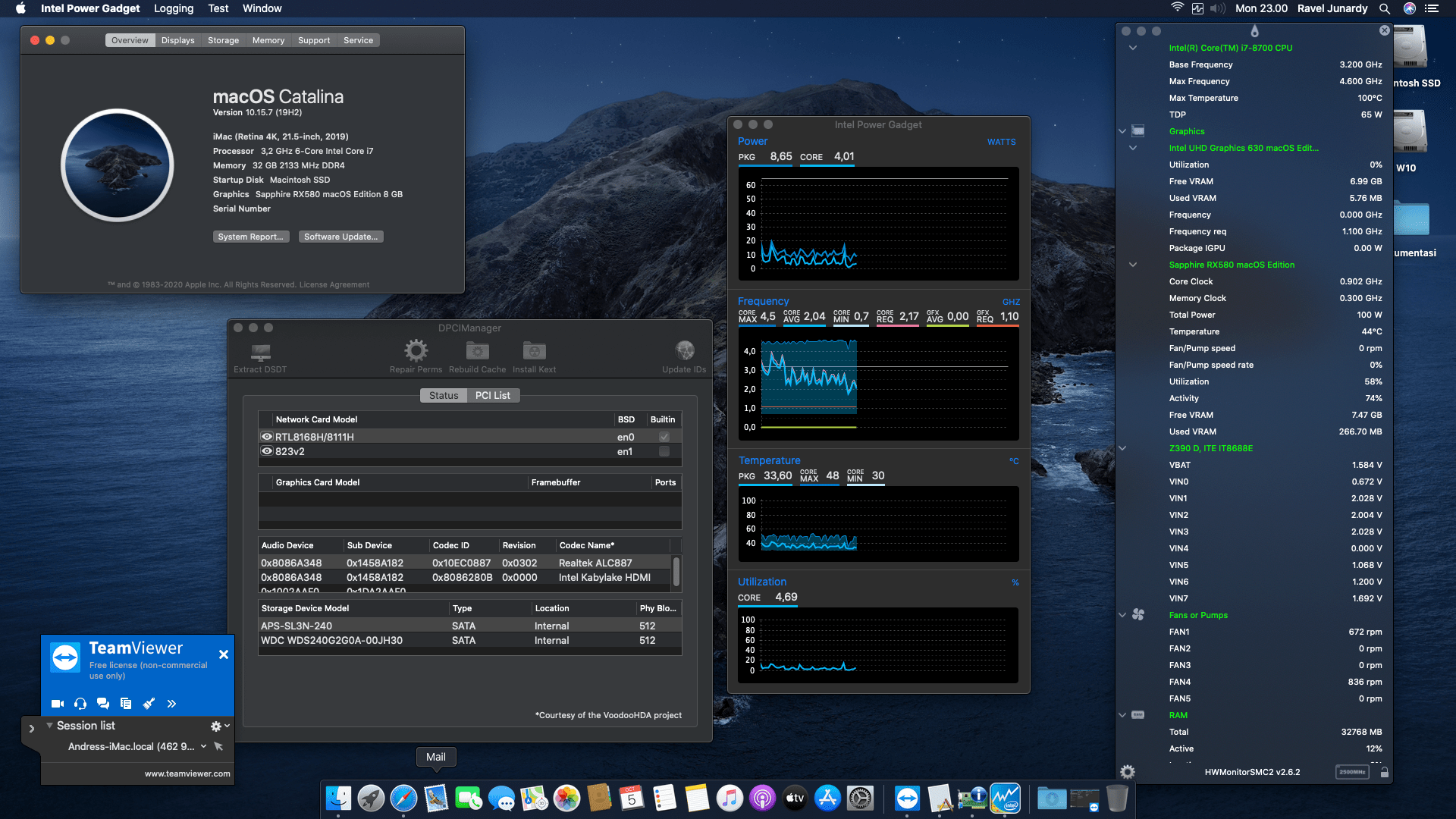Viewport: 1456px width, 819px height.
Task: Click the lock icon in HWMonitorSMC2
Action: click(x=1385, y=771)
